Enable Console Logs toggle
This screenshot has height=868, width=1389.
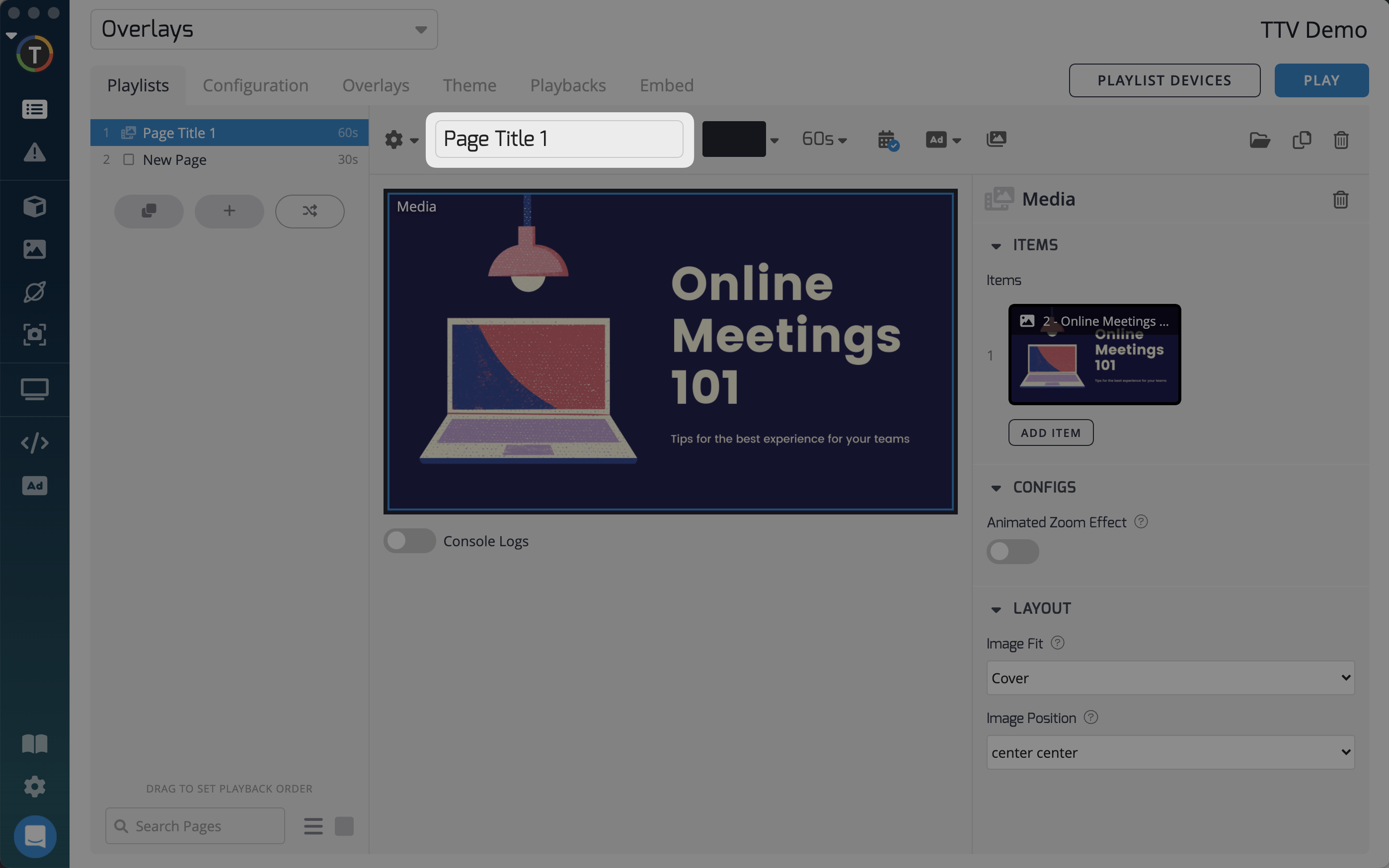(x=409, y=541)
